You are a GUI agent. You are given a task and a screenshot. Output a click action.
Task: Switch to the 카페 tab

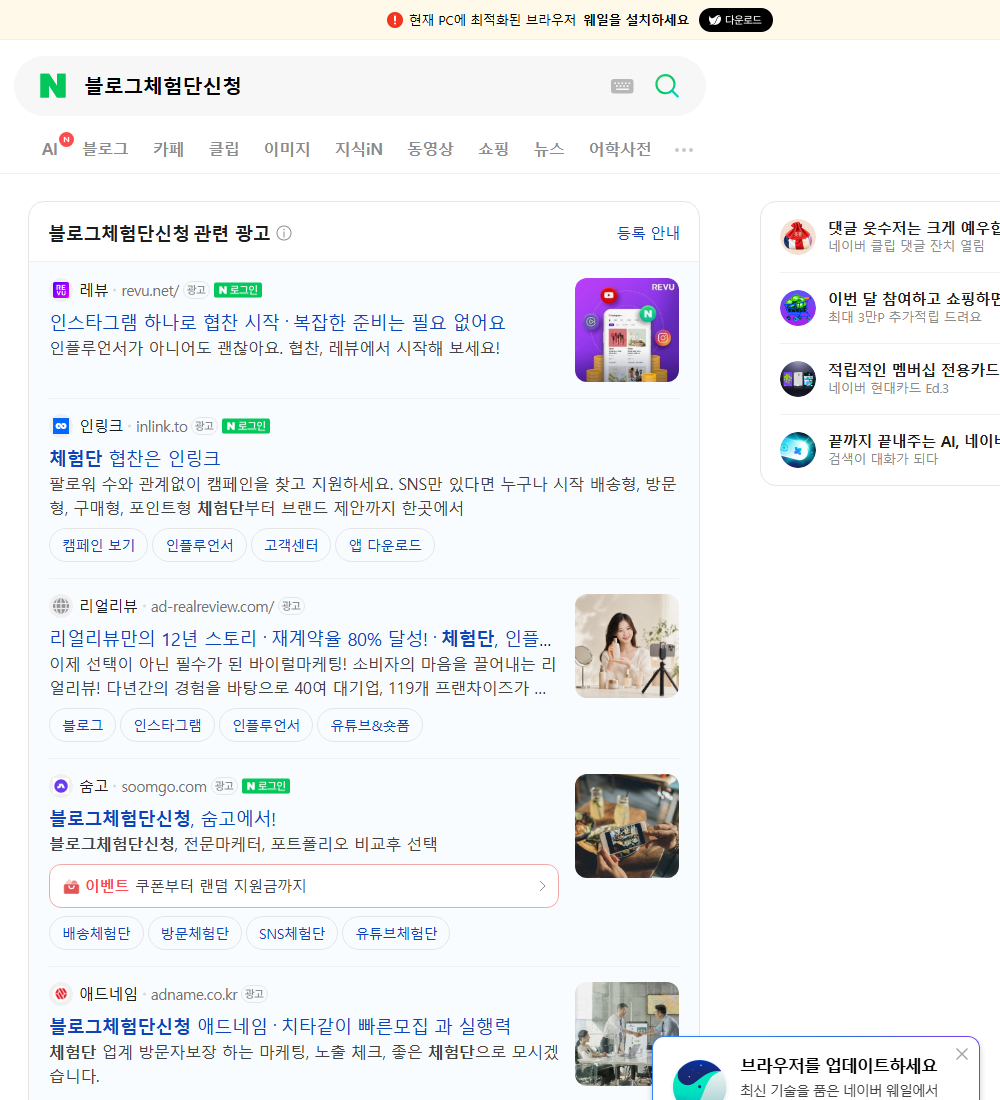pyautogui.click(x=168, y=149)
